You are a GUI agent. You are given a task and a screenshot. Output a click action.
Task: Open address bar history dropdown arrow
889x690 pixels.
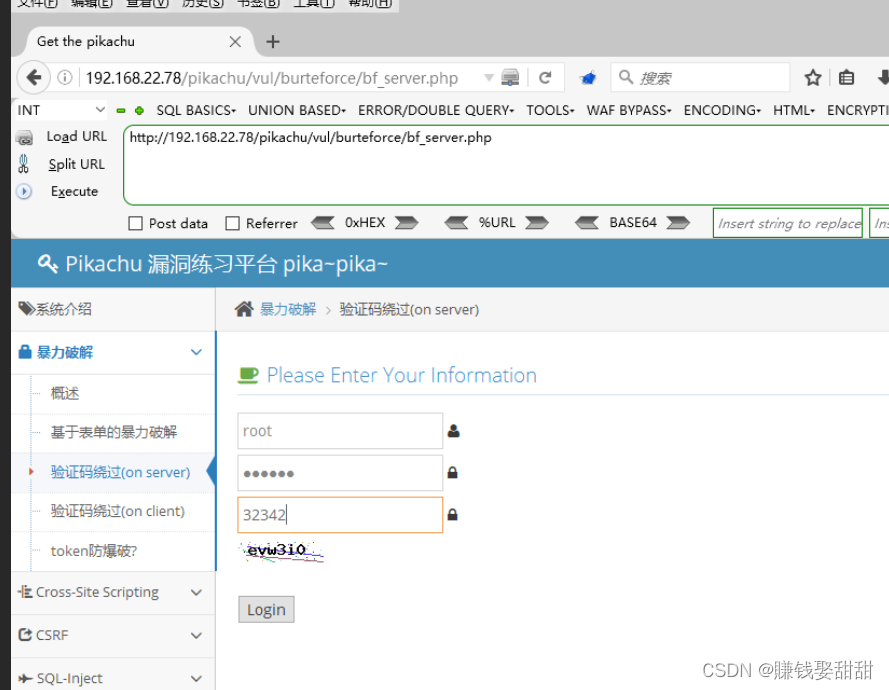[488, 78]
